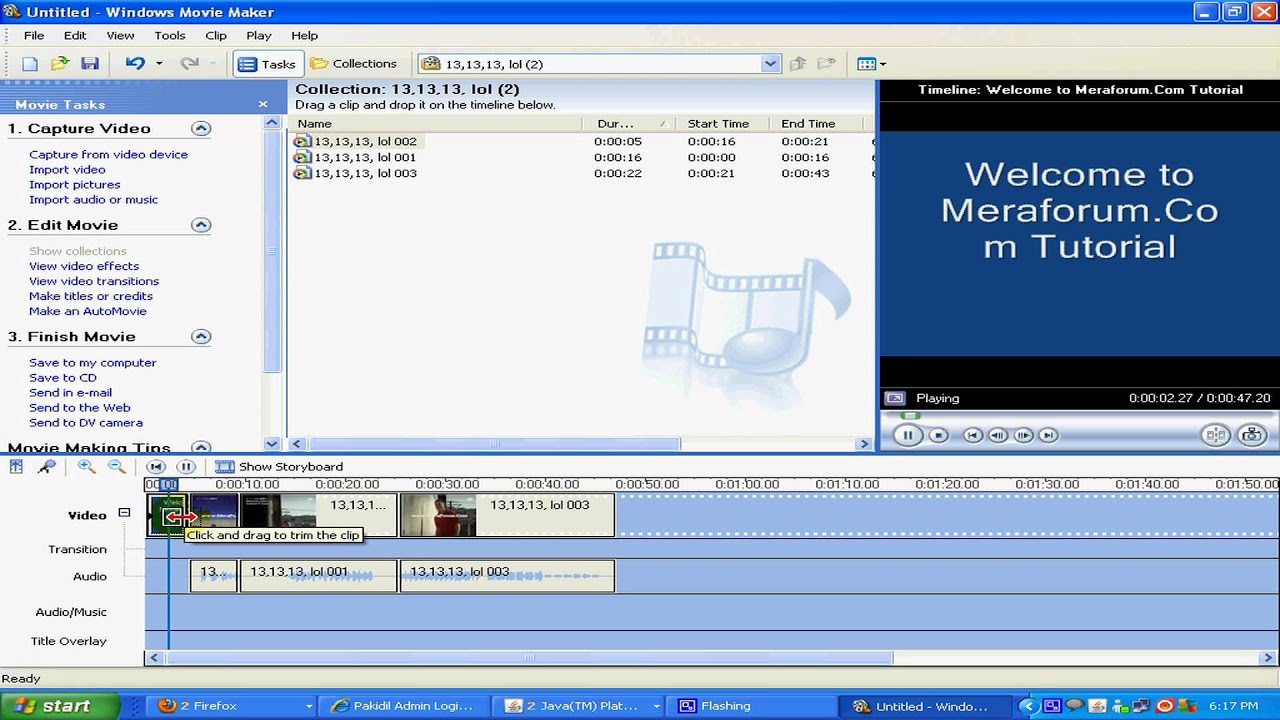Zoom out on the timeline
1280x720 pixels.
tap(116, 467)
